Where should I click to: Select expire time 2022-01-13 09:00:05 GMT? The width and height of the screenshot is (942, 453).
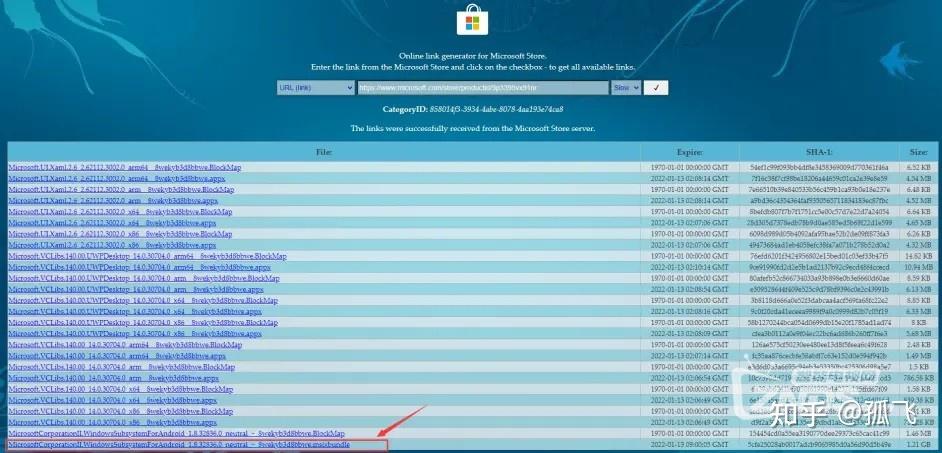click(x=689, y=445)
